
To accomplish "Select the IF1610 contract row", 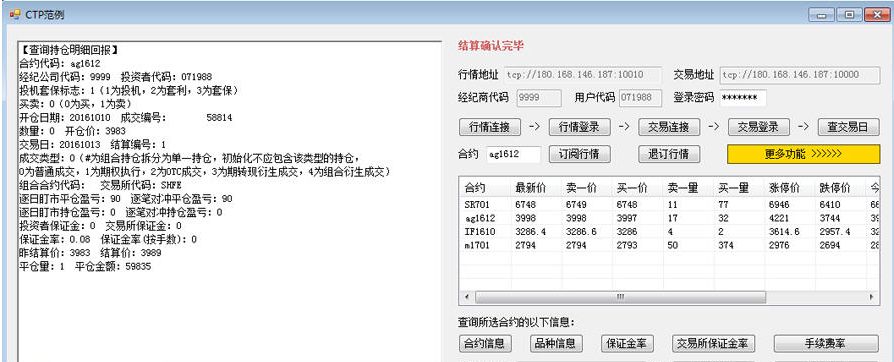I will [669, 231].
